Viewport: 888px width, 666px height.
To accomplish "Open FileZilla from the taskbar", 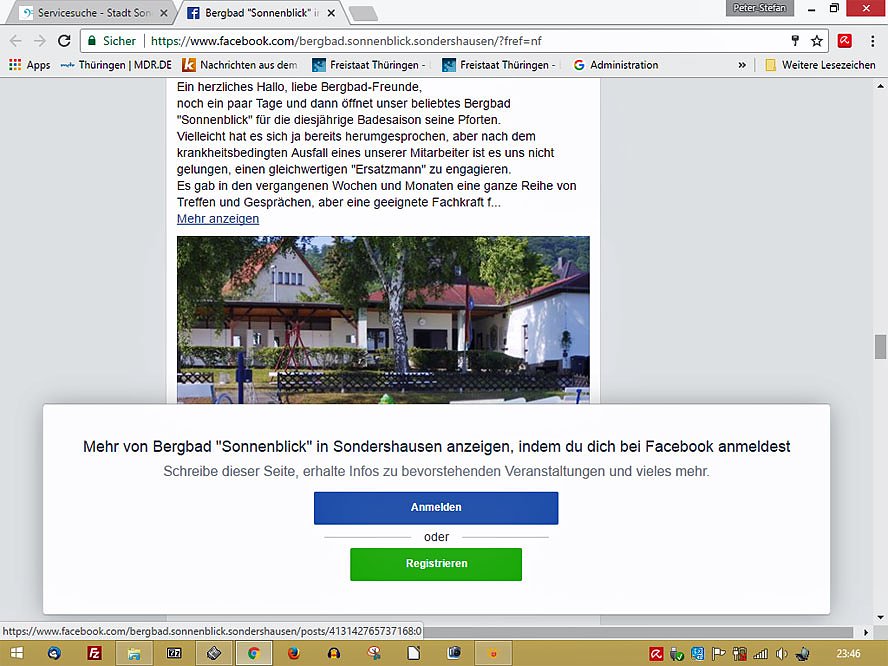I will pyautogui.click(x=94, y=653).
